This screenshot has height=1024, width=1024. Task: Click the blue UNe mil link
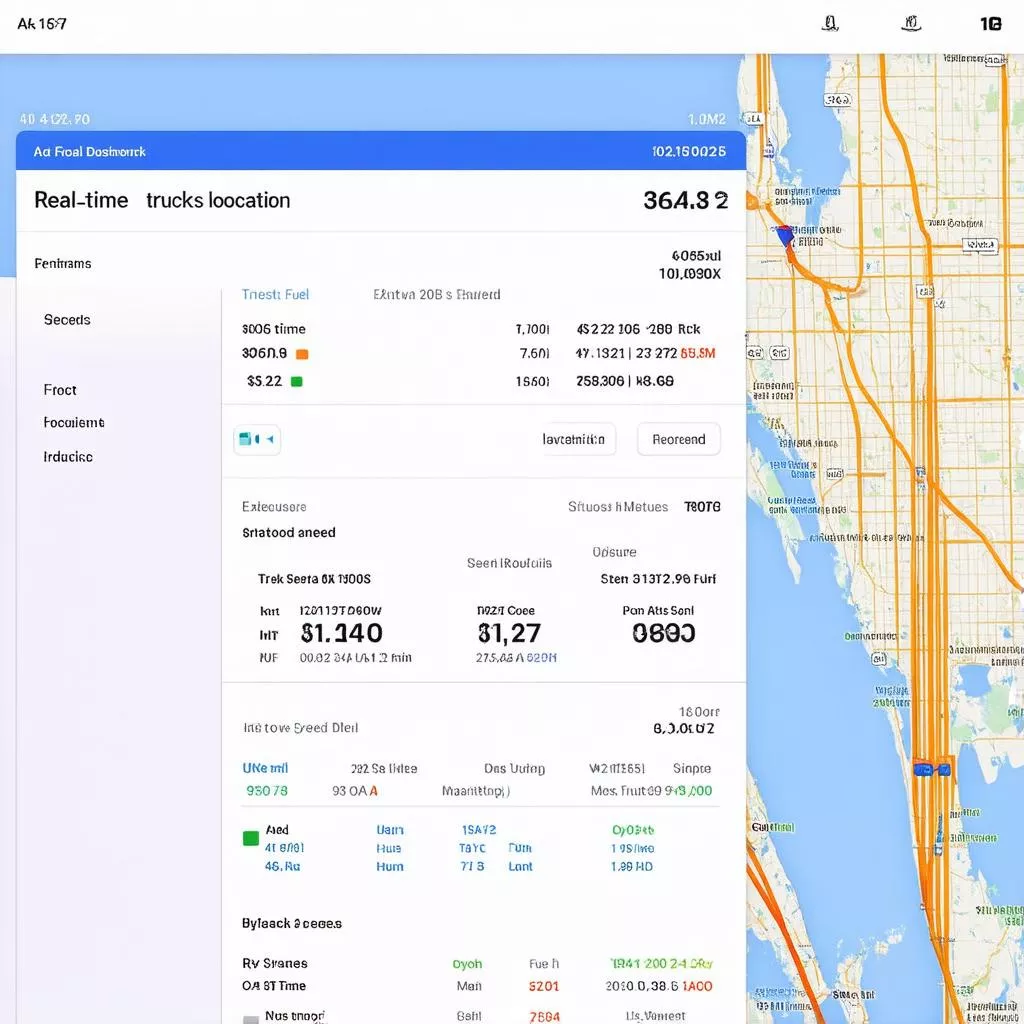(x=265, y=769)
